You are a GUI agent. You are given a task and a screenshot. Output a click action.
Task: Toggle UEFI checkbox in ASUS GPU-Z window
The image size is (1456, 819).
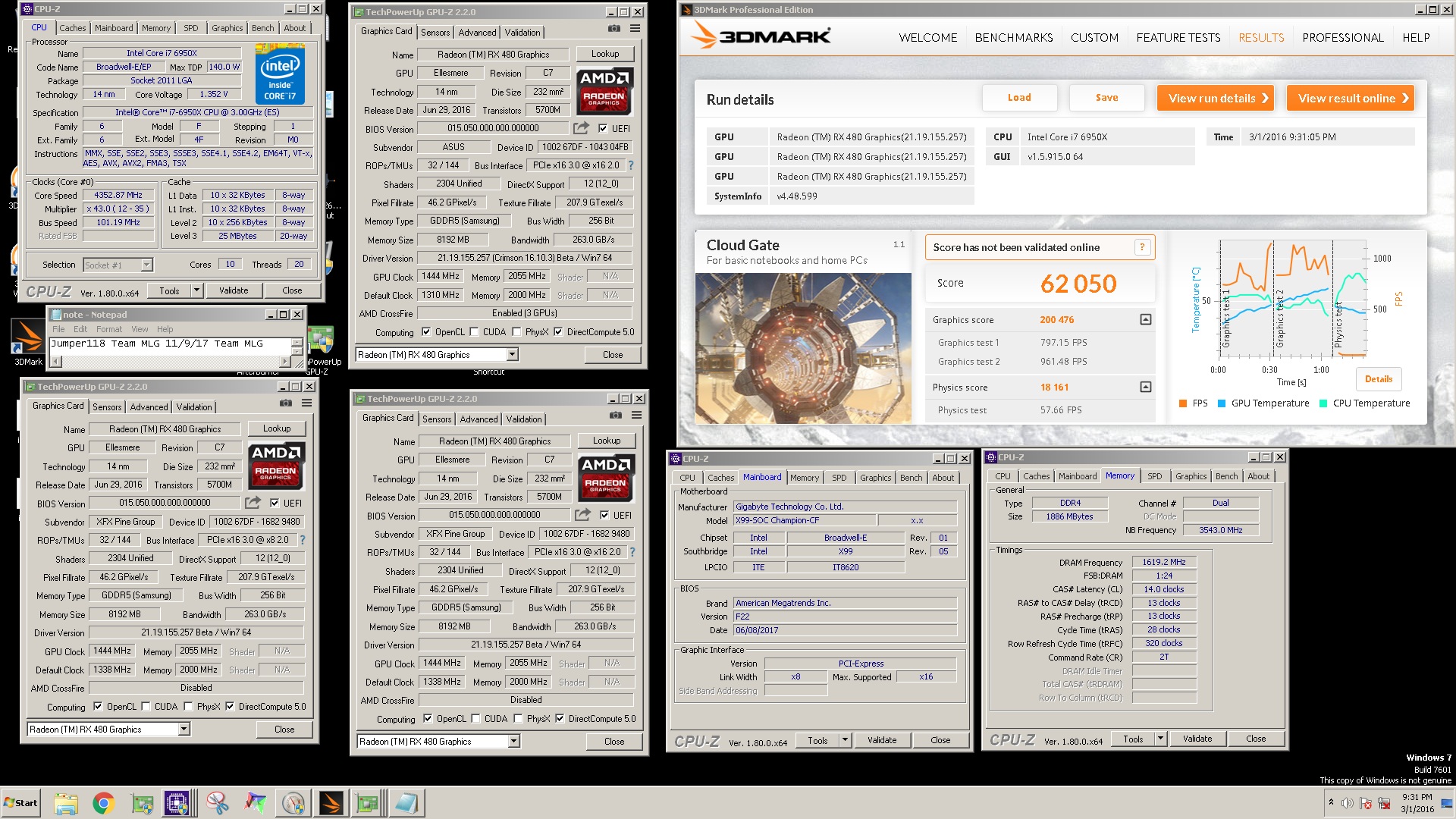[603, 128]
